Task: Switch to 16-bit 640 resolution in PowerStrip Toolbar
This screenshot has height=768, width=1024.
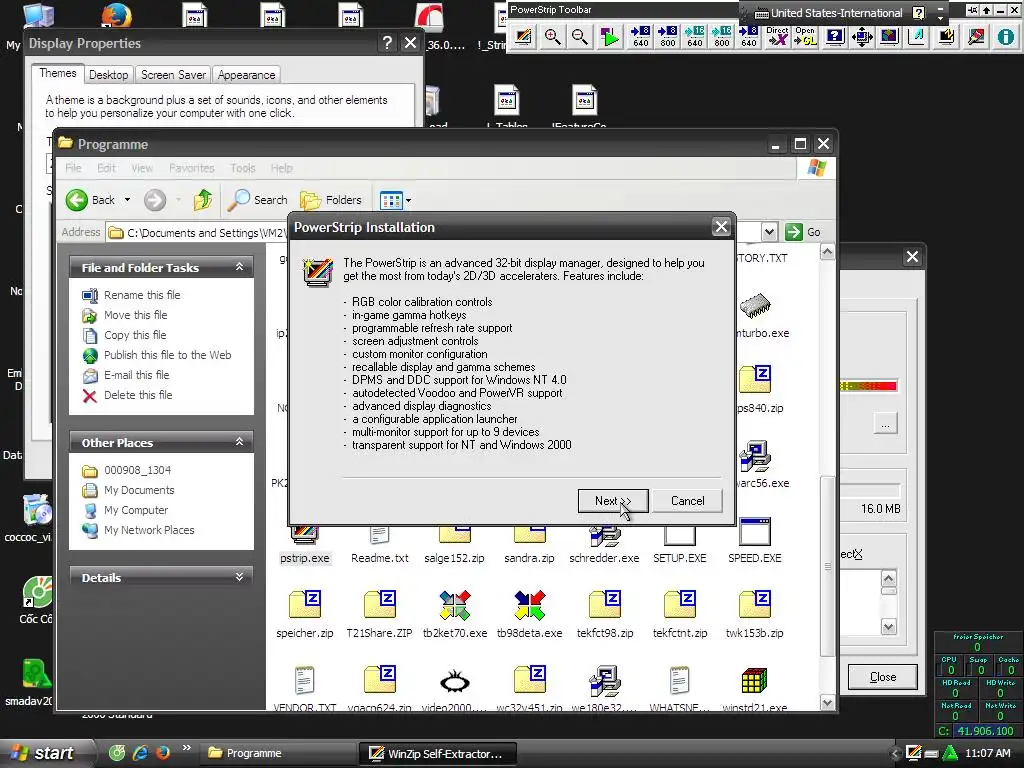Action: (695, 37)
